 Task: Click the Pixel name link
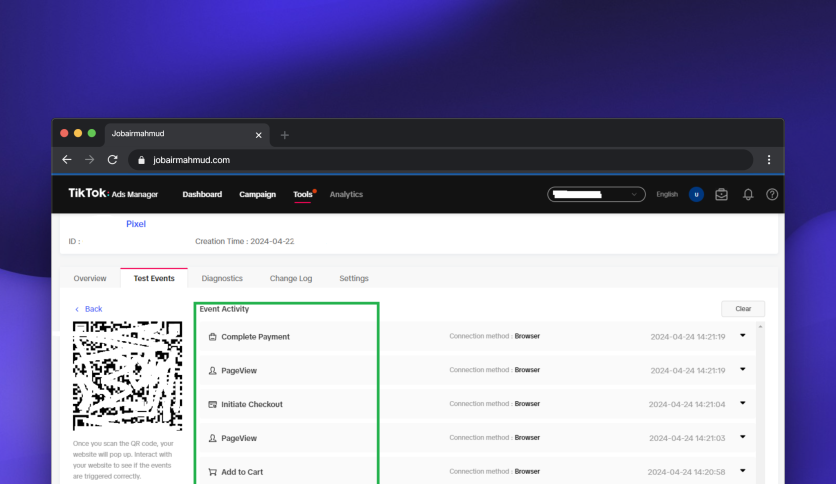click(x=136, y=224)
